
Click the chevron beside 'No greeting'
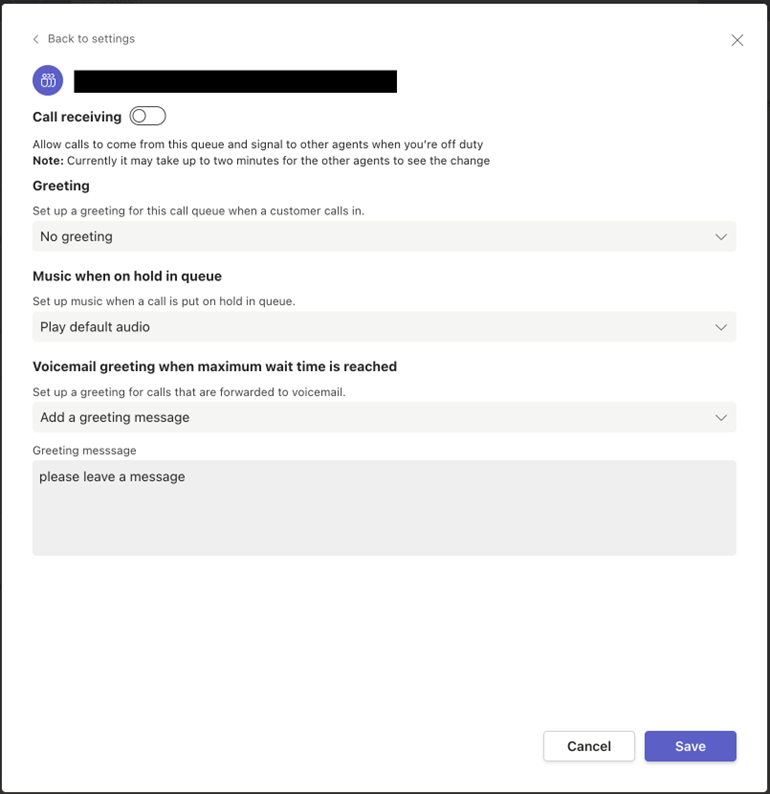point(721,237)
